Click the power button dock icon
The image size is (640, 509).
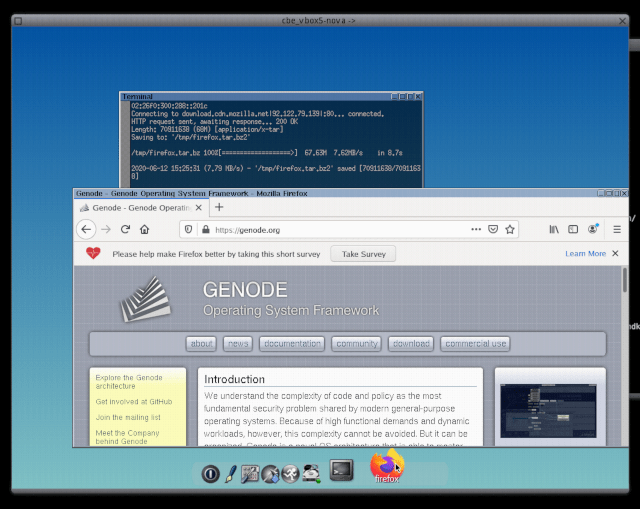211,474
